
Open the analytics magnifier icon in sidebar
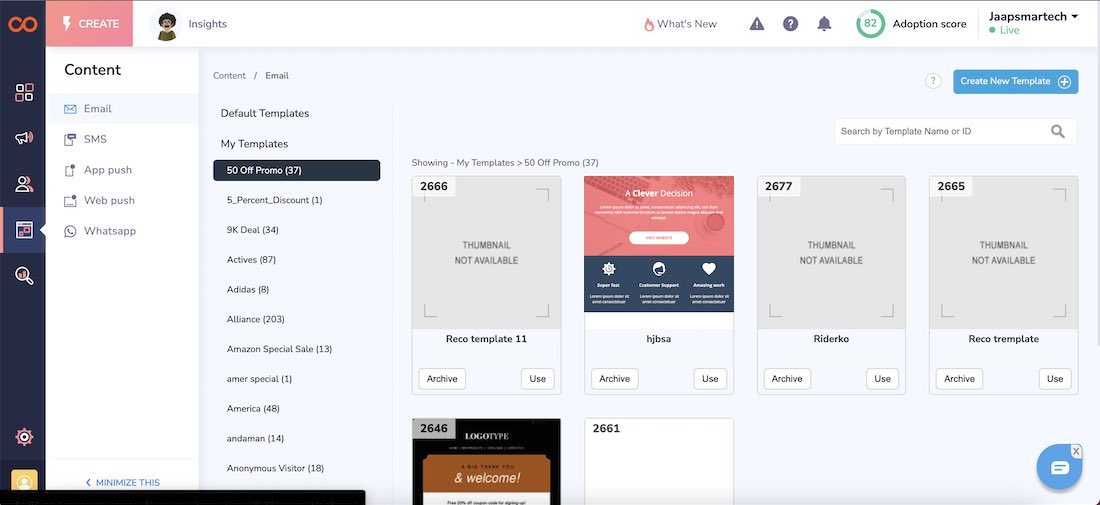[x=24, y=275]
